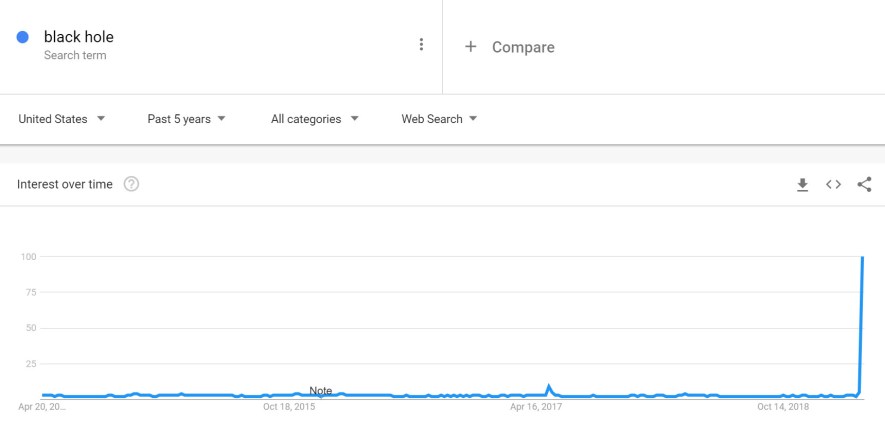This screenshot has width=885, height=433.
Task: Click the Oct 18, 2015 axis label
Action: point(289,406)
